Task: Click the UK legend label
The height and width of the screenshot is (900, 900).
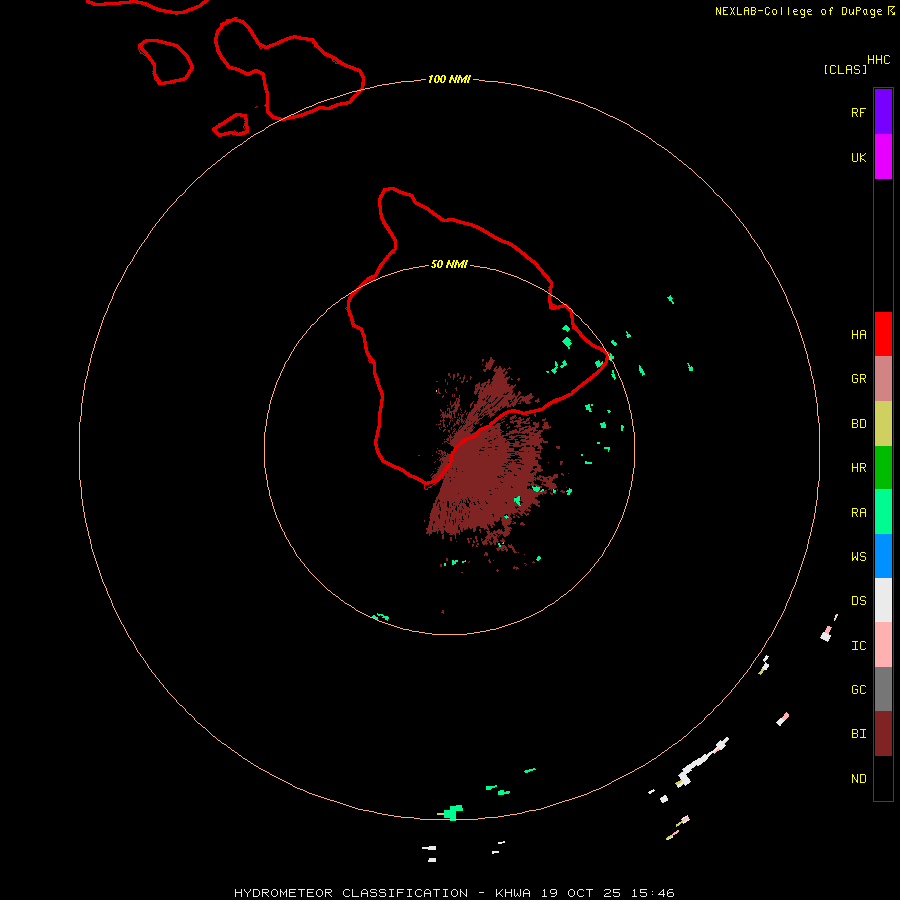Action: (x=858, y=157)
